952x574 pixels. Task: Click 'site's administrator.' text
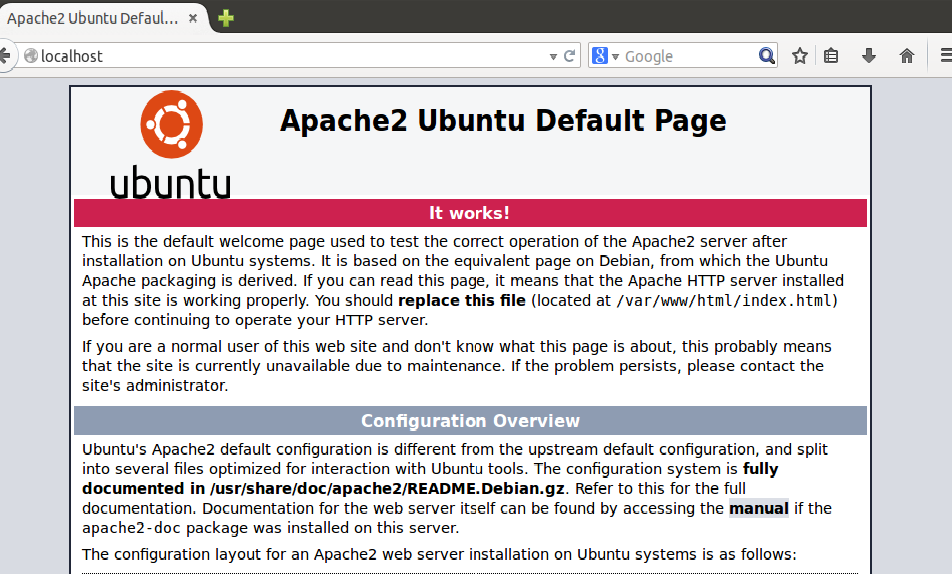tap(155, 386)
